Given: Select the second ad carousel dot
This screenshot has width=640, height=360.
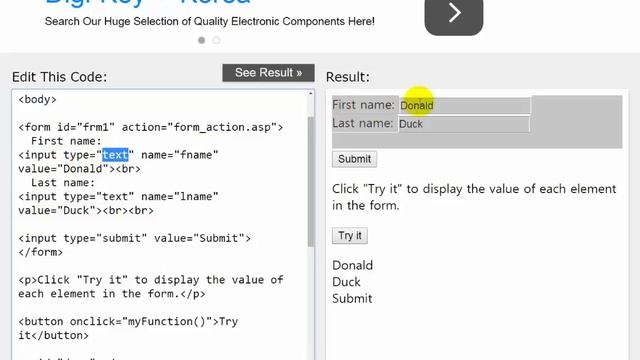Looking at the screenshot, I should (x=217, y=40).
